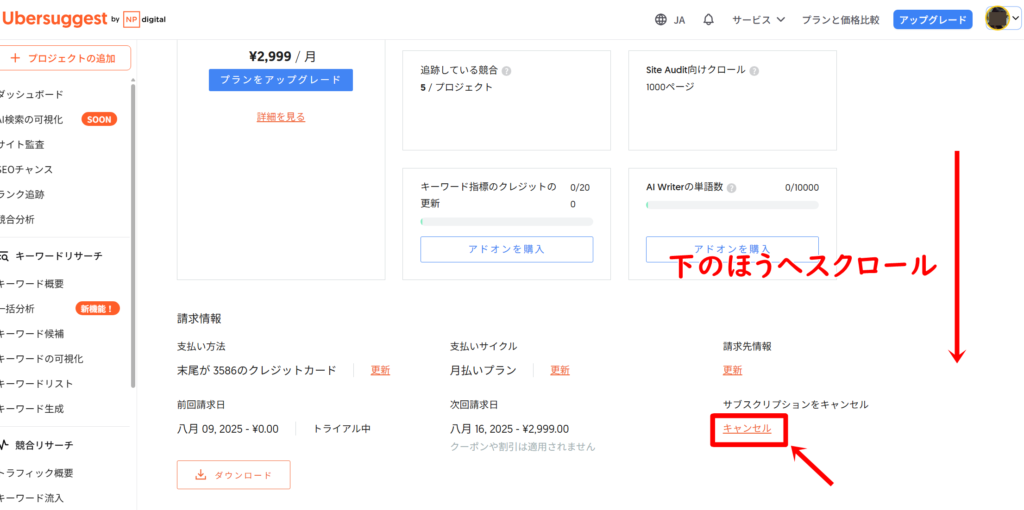The width and height of the screenshot is (1024, 510).
Task: Click 八月 09, 2025 - ¥0.00 text
Action: point(228,429)
